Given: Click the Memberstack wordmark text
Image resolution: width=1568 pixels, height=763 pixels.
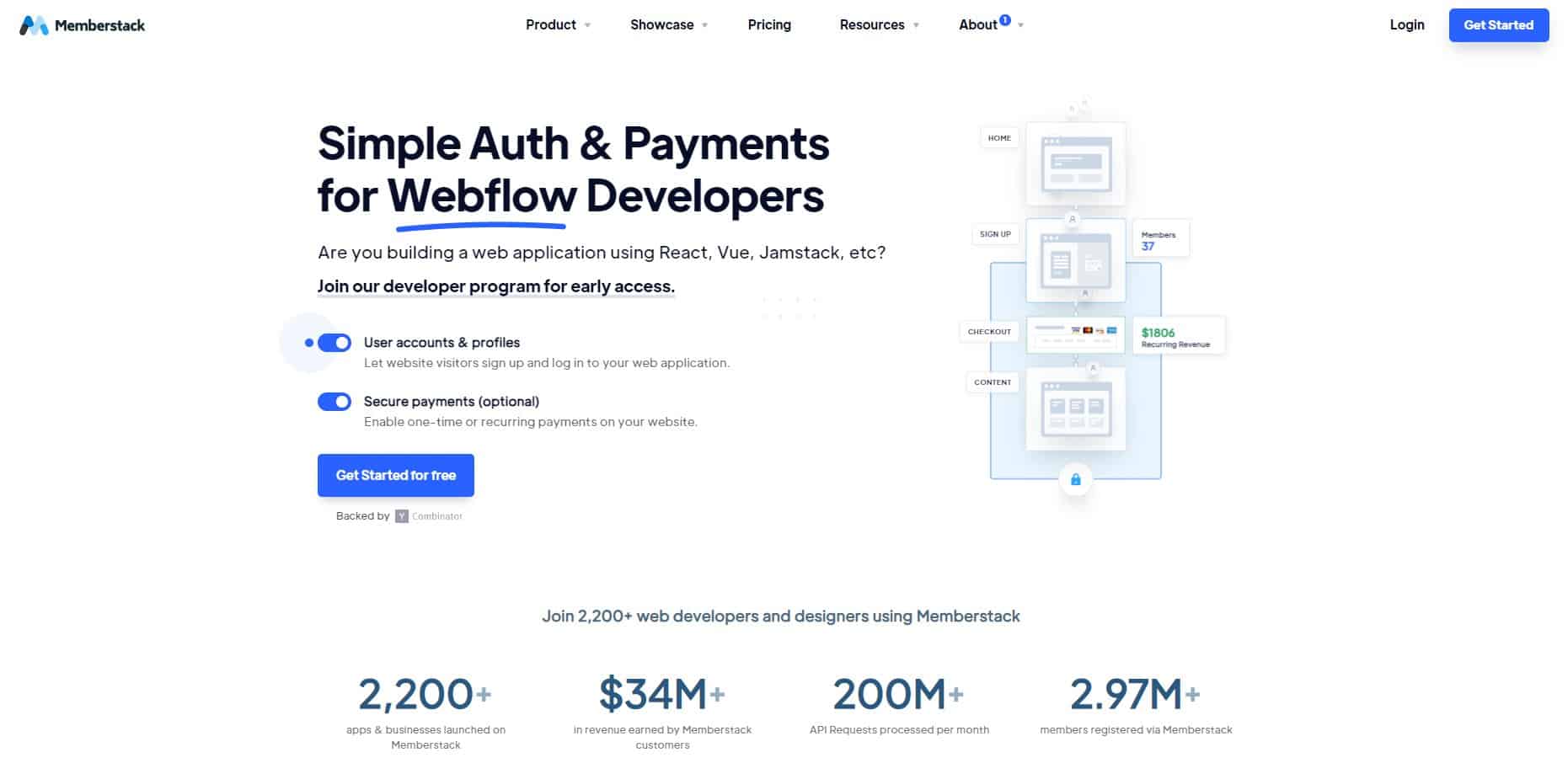Looking at the screenshot, I should tap(99, 25).
